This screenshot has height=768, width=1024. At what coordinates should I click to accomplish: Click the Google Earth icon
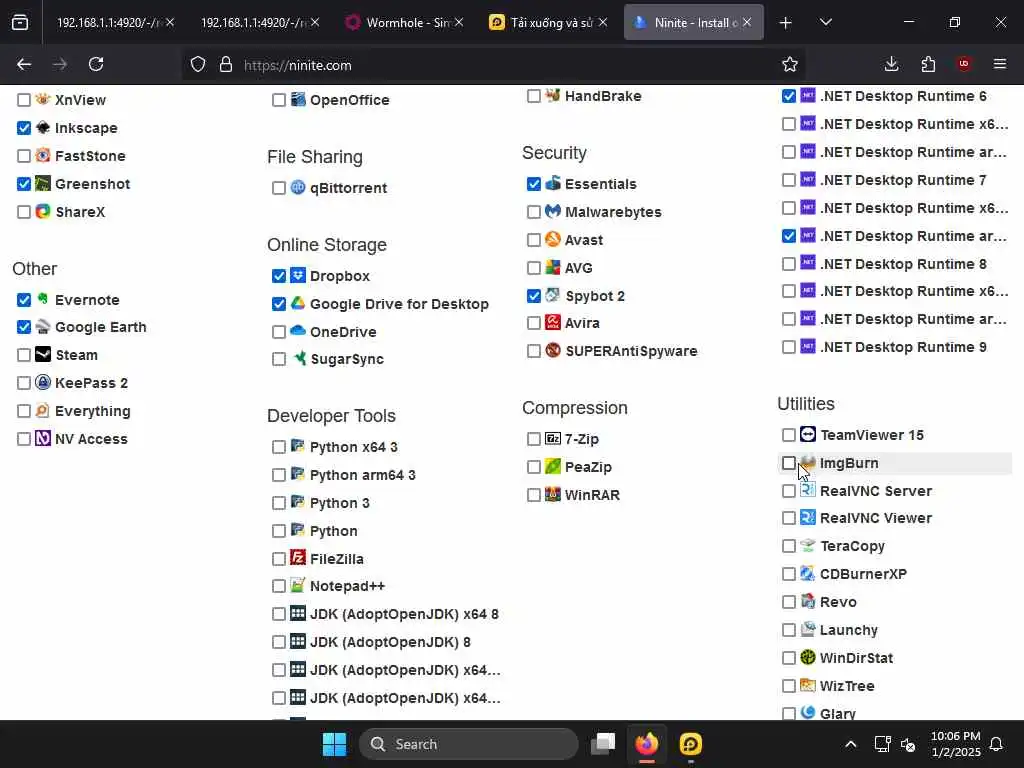point(43,327)
